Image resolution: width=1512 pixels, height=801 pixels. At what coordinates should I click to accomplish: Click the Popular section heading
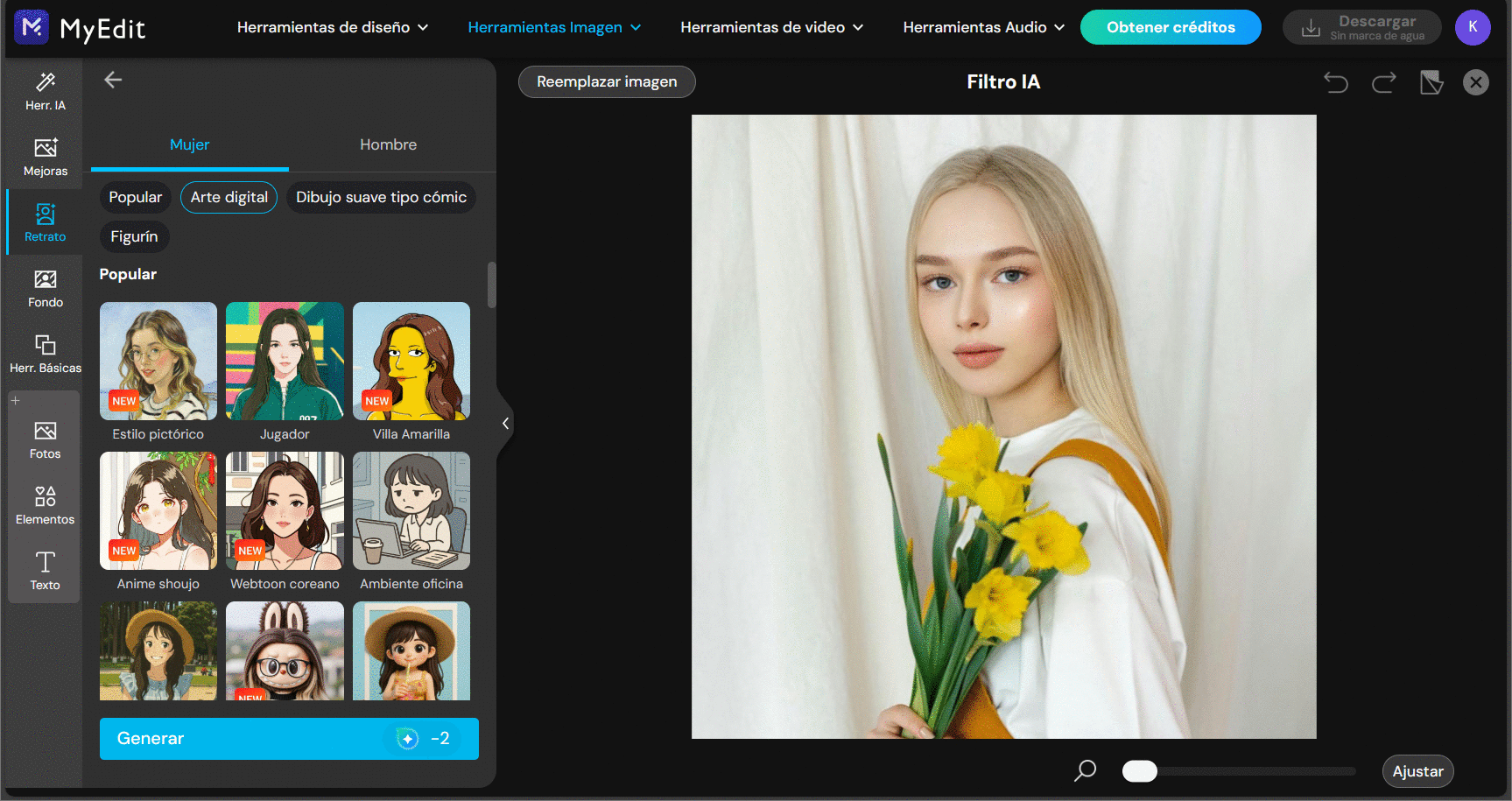(128, 275)
